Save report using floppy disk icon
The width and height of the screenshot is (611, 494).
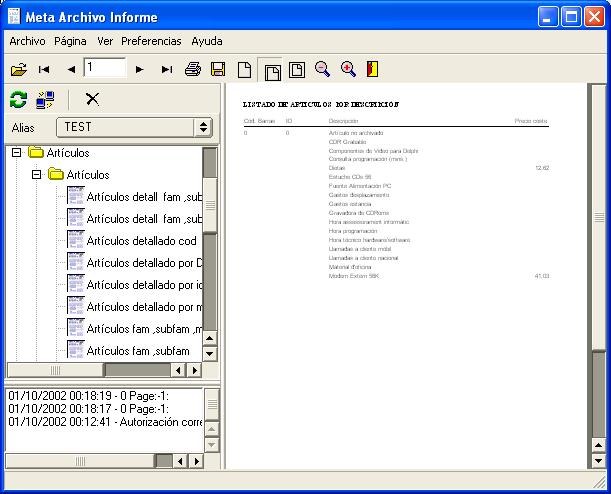(x=218, y=69)
